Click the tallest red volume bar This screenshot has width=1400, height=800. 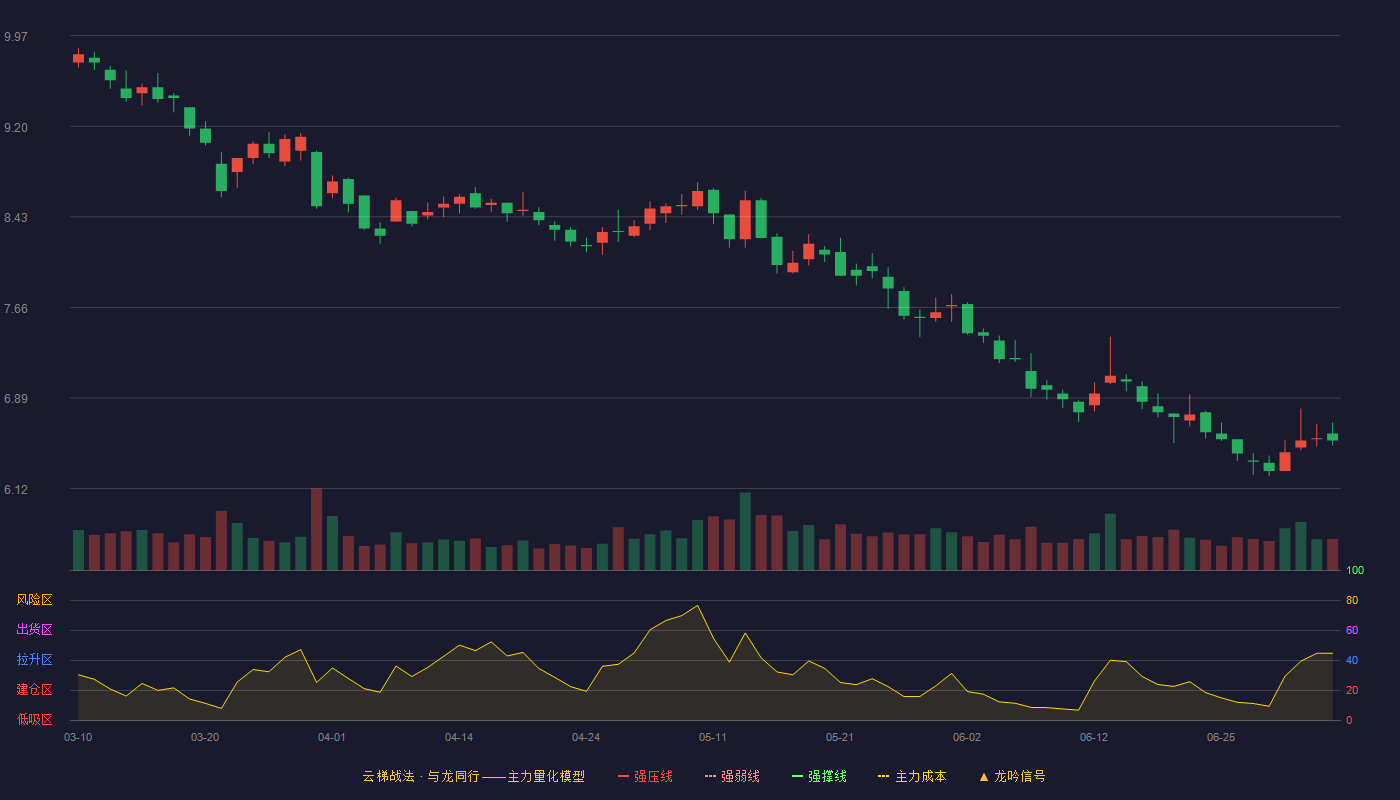tap(316, 529)
